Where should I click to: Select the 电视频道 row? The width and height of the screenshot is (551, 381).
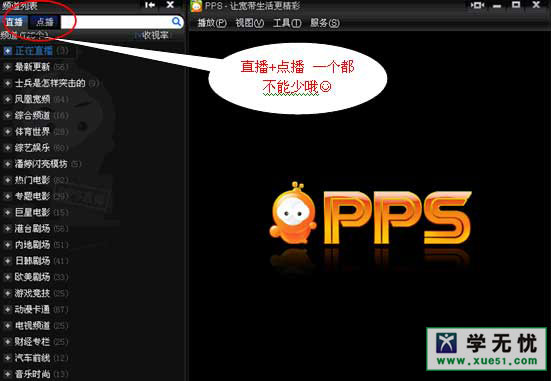coord(92,325)
